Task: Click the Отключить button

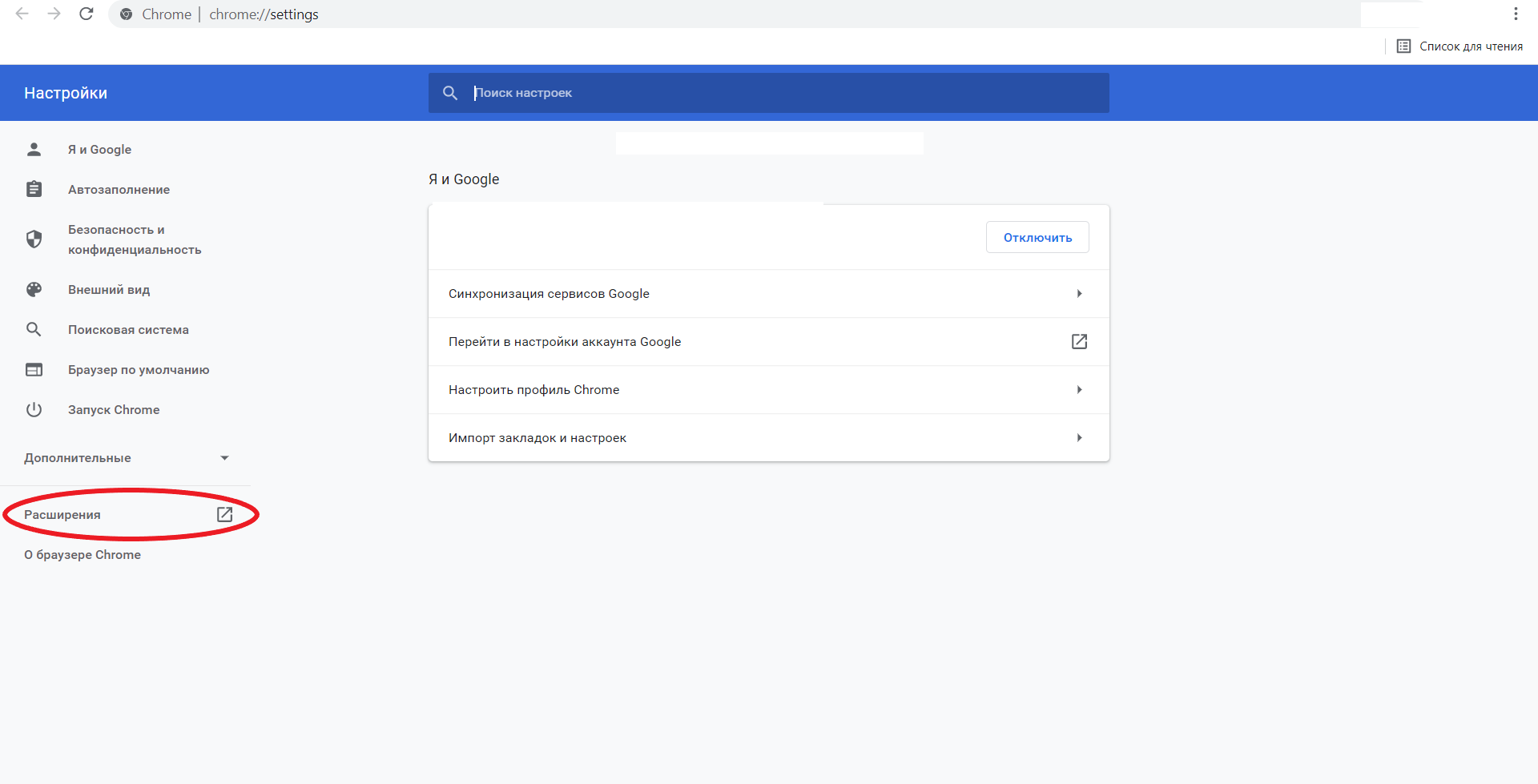Action: tap(1037, 237)
